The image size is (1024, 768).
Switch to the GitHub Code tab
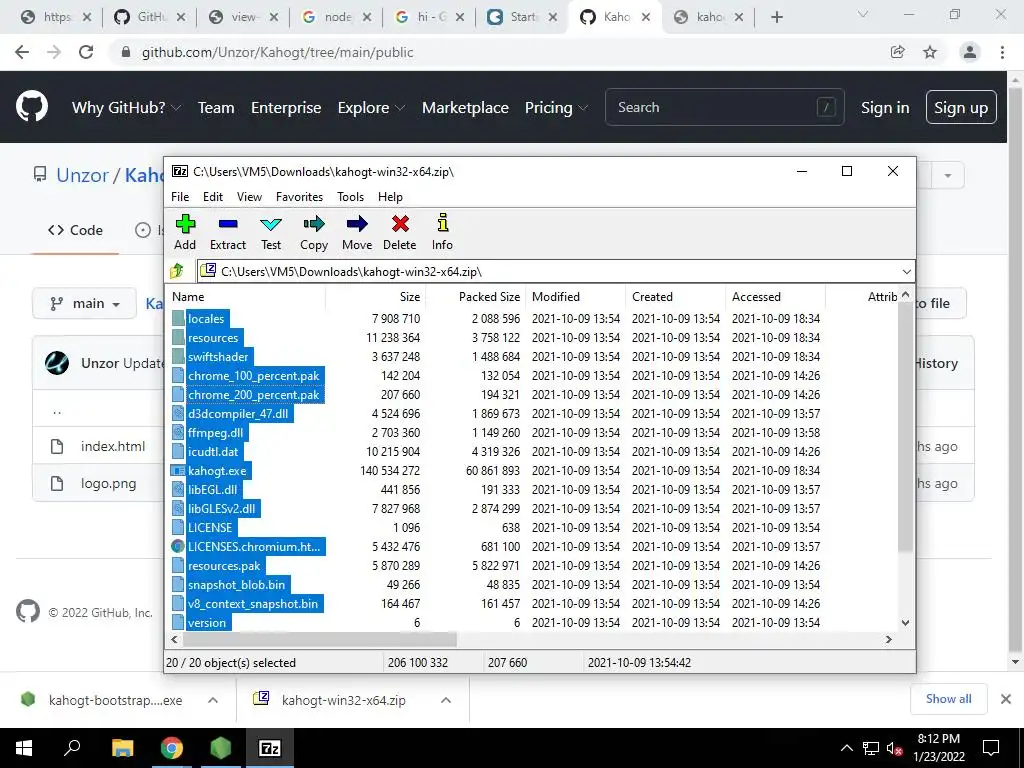pos(76,230)
